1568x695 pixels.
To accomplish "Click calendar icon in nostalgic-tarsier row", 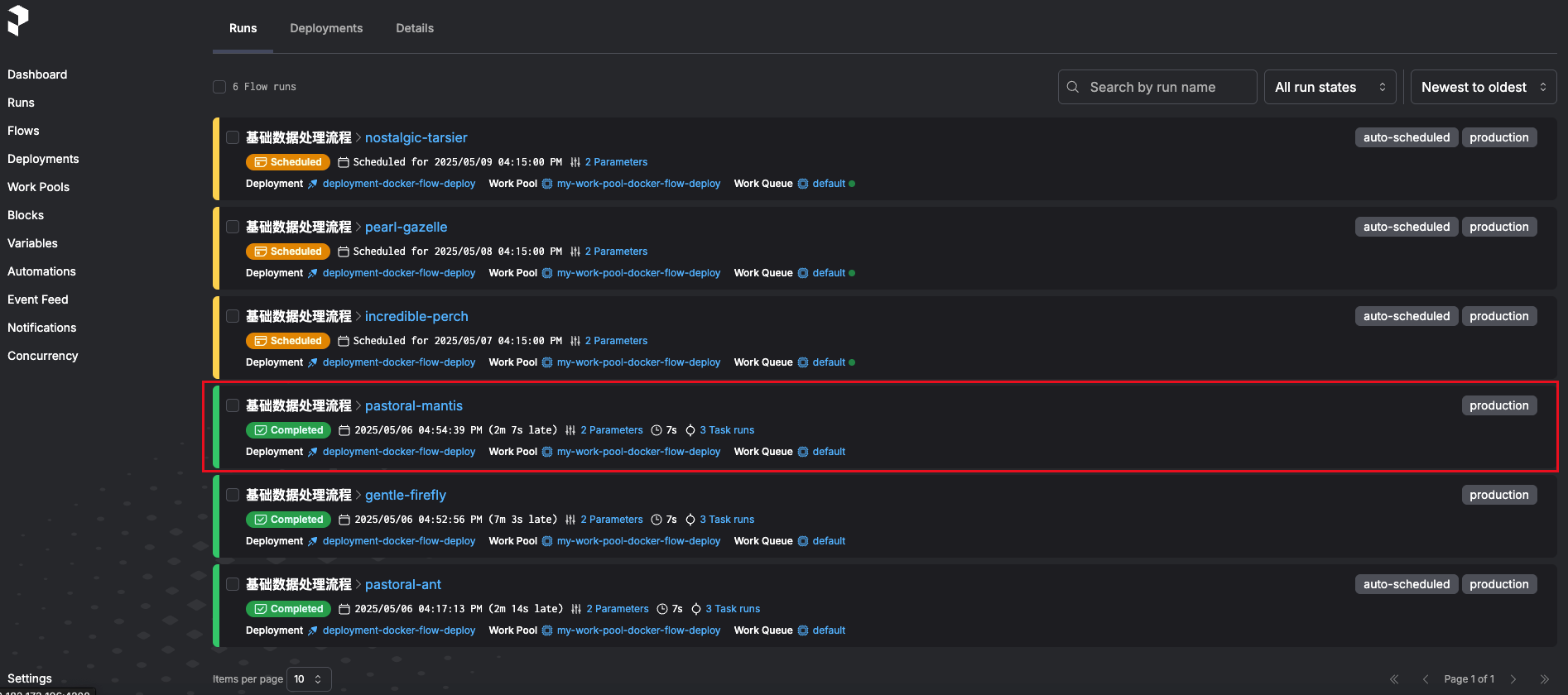I will (344, 162).
